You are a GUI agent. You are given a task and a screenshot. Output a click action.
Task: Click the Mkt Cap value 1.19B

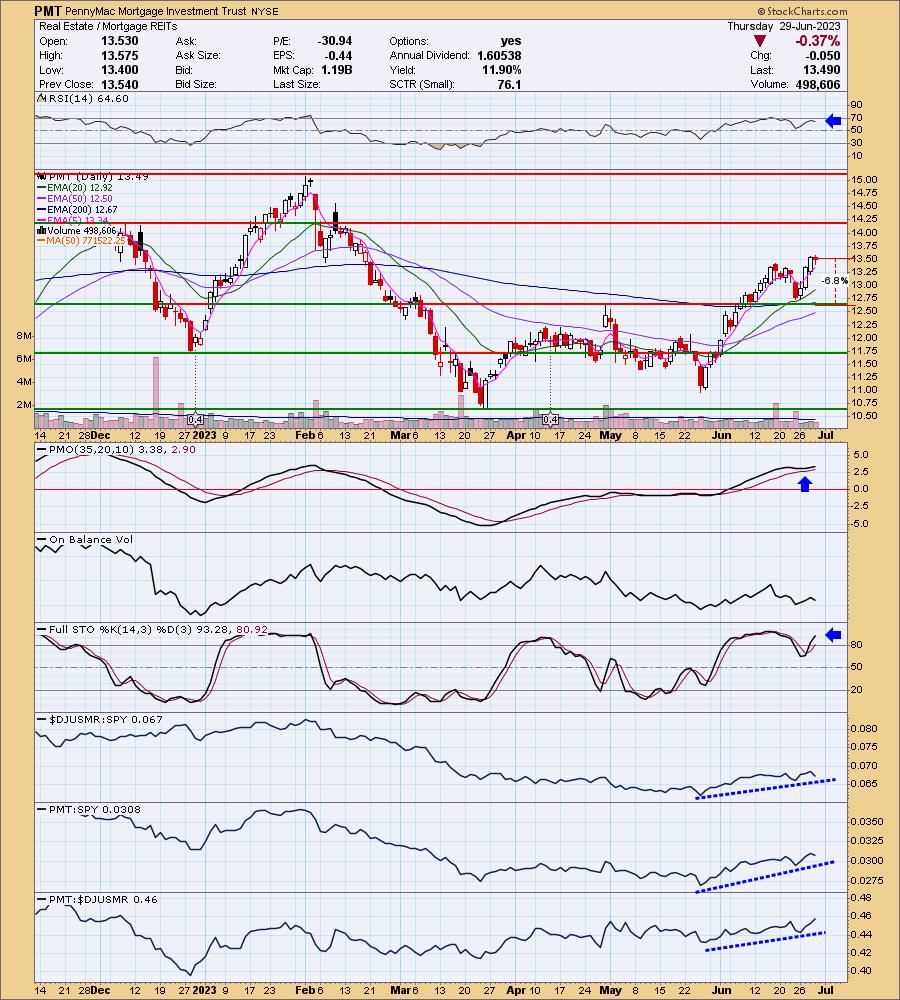pos(336,70)
